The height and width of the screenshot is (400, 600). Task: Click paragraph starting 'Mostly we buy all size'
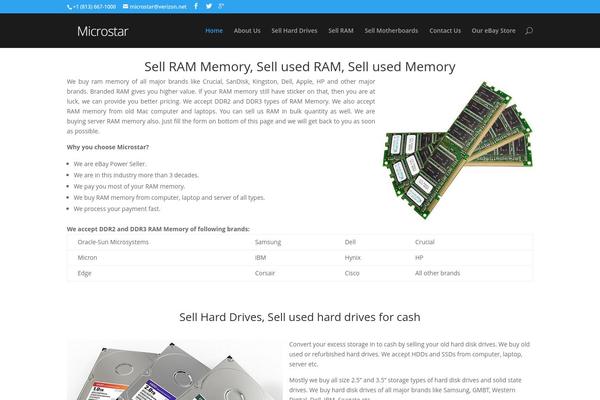[x=405, y=390]
